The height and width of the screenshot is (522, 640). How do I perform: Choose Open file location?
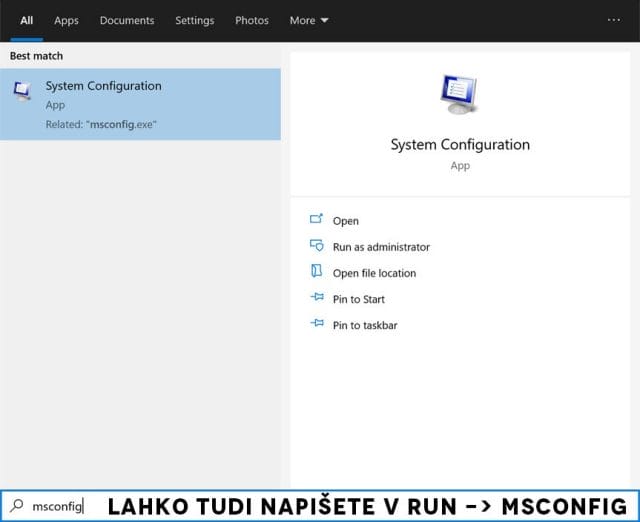click(x=374, y=273)
